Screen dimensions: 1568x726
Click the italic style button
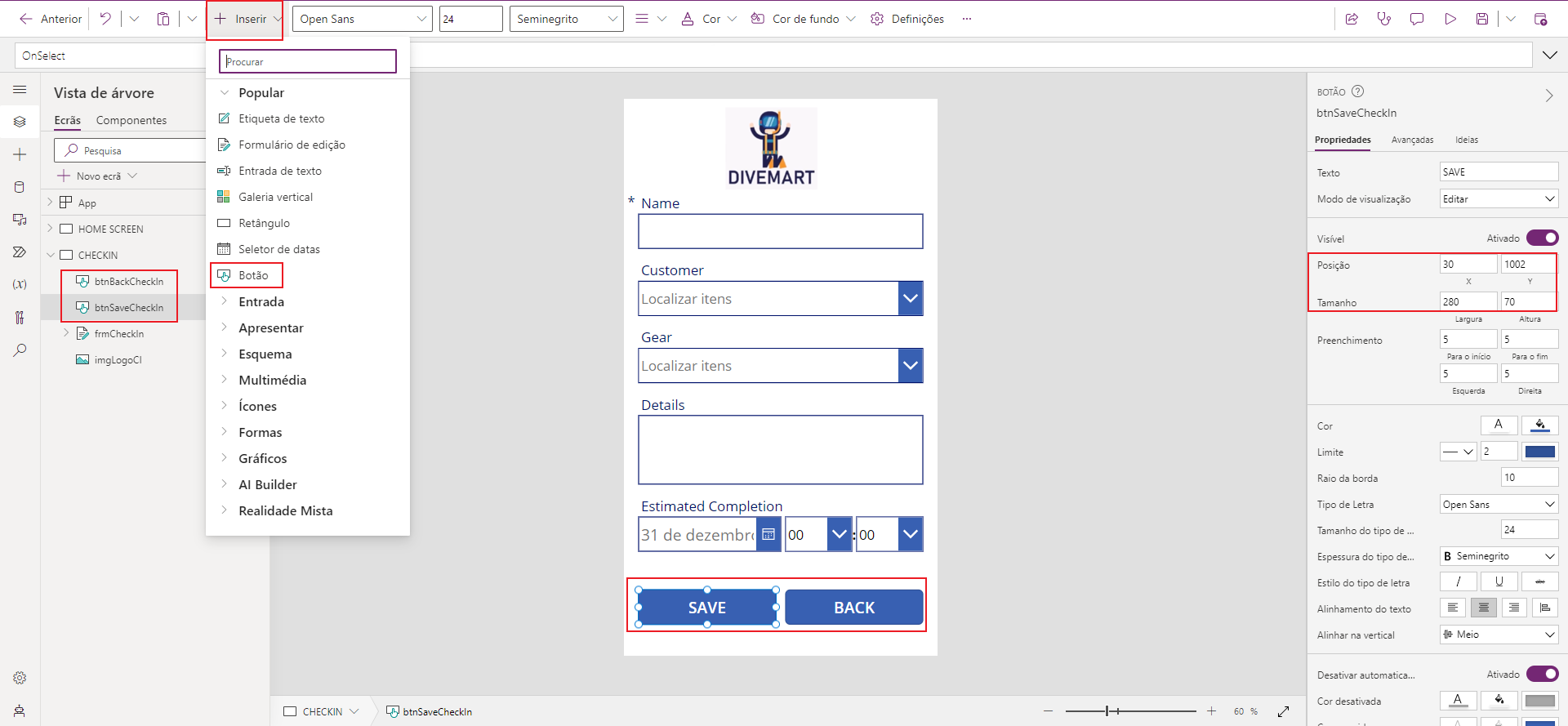[1458, 581]
